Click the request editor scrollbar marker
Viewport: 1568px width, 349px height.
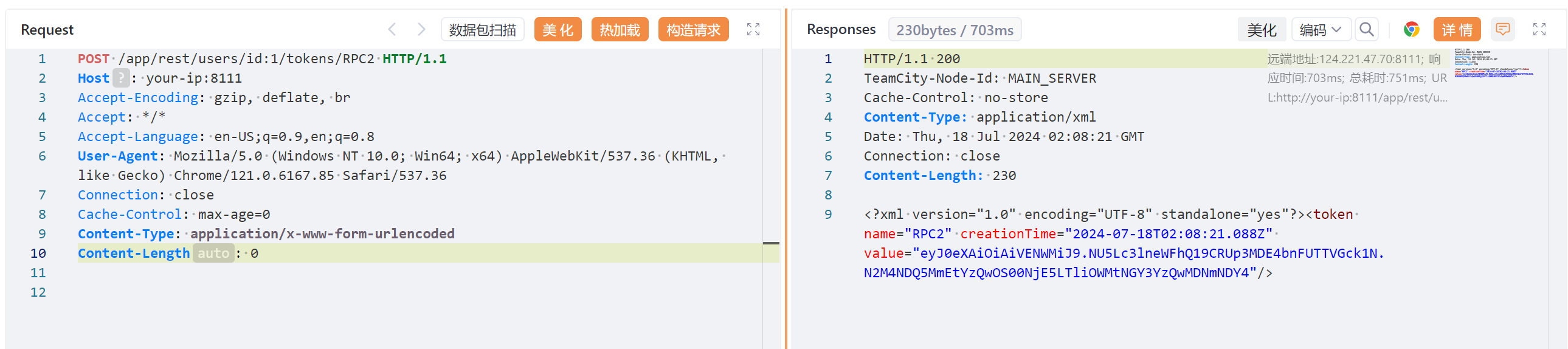[x=770, y=244]
